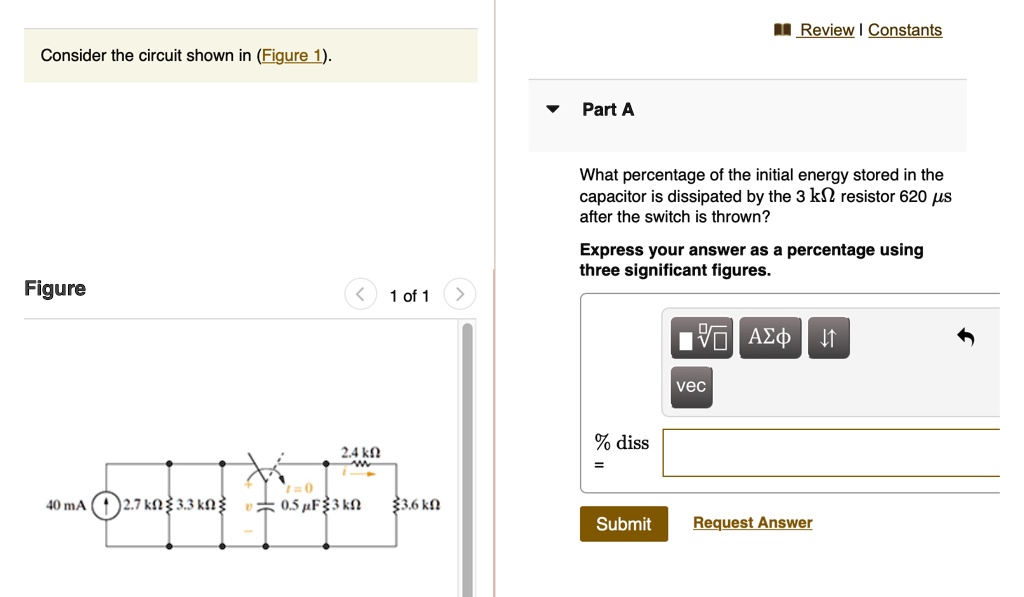Image resolution: width=1024 pixels, height=597 pixels.
Task: Click the up-down arrows unit conversion icon
Action: pos(828,337)
